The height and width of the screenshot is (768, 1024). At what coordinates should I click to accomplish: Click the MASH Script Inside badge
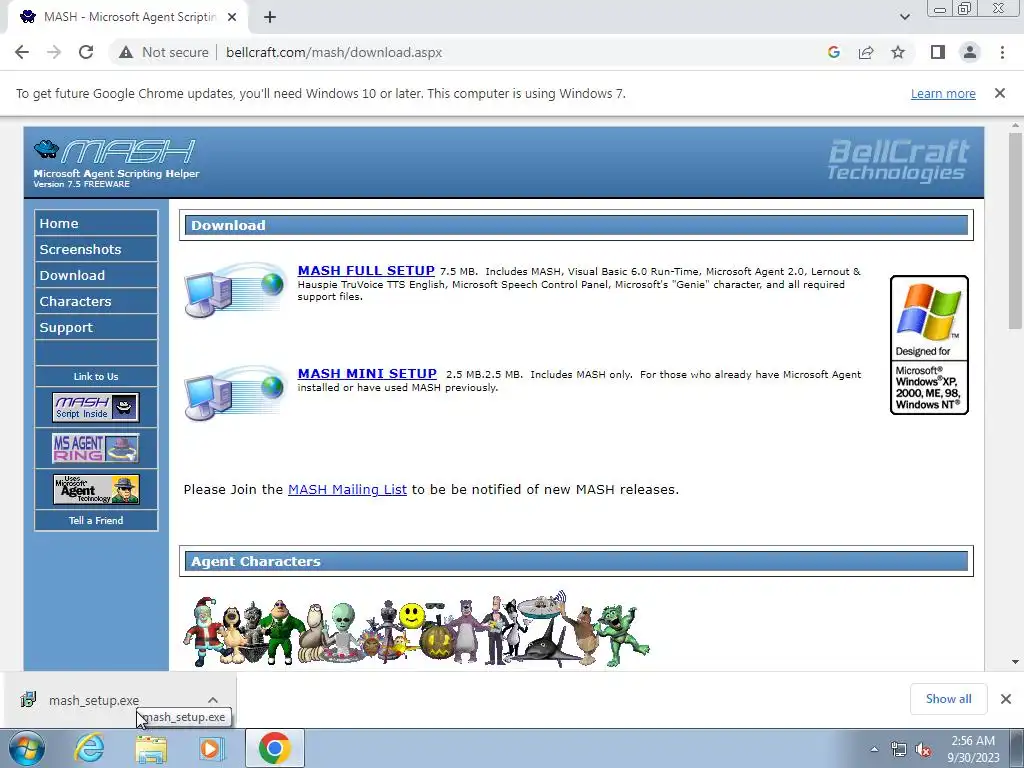click(x=96, y=407)
